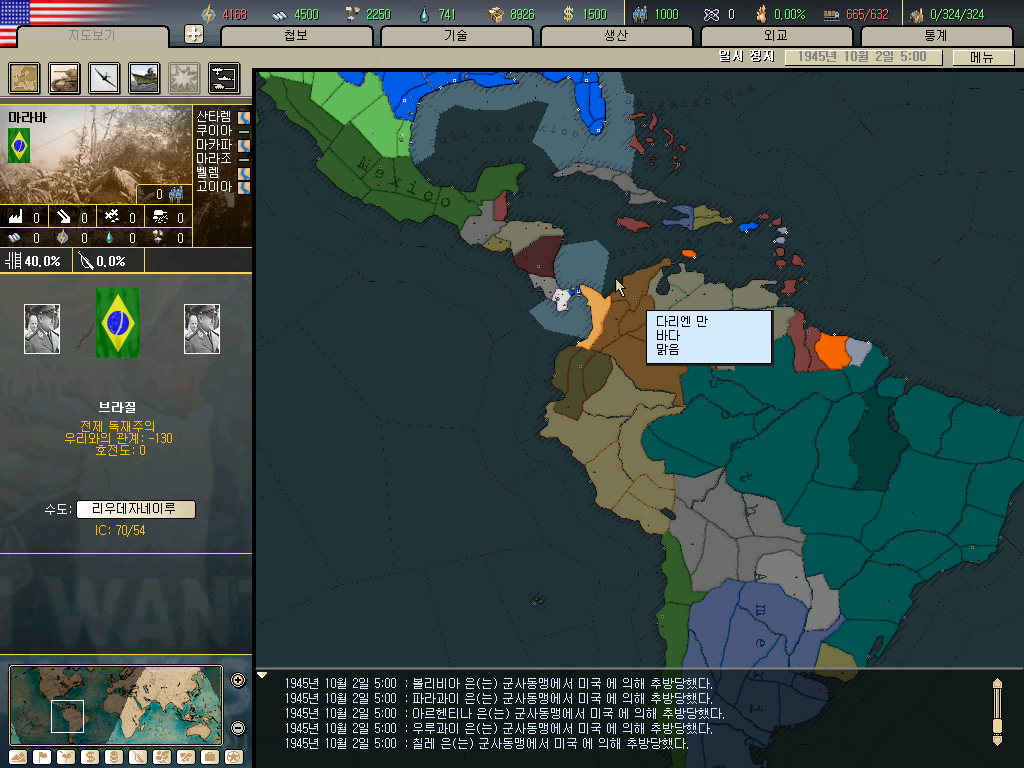Screen dimensions: 1024x768
Task: Click the right leader portrait
Action: point(202,329)
